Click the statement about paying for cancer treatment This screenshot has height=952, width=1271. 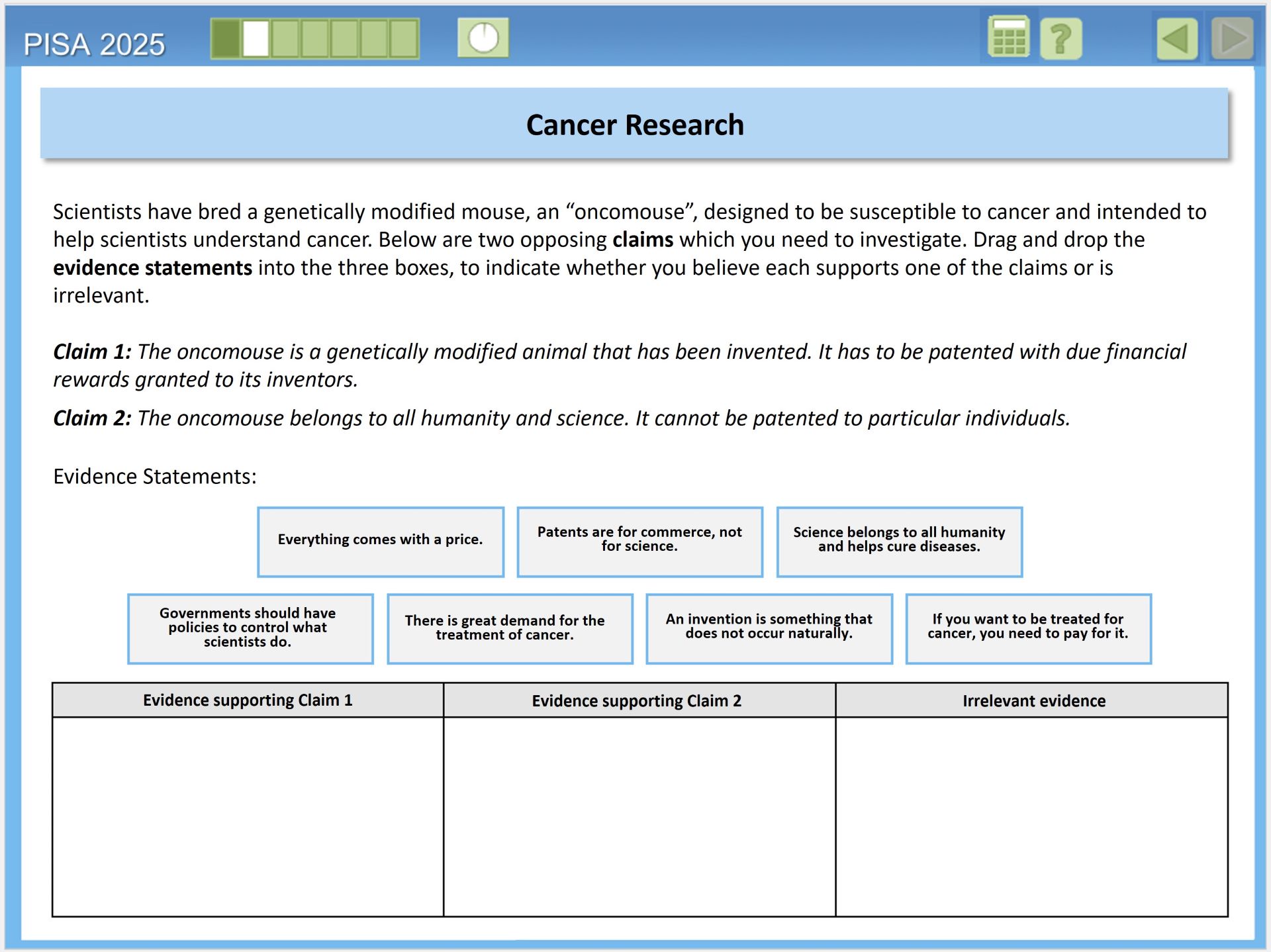point(1027,628)
